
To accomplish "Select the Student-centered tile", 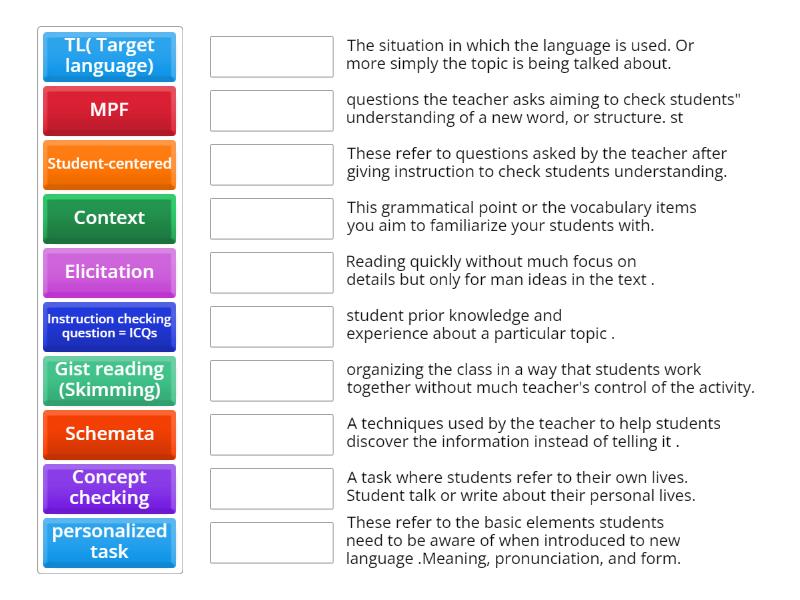I will [108, 164].
